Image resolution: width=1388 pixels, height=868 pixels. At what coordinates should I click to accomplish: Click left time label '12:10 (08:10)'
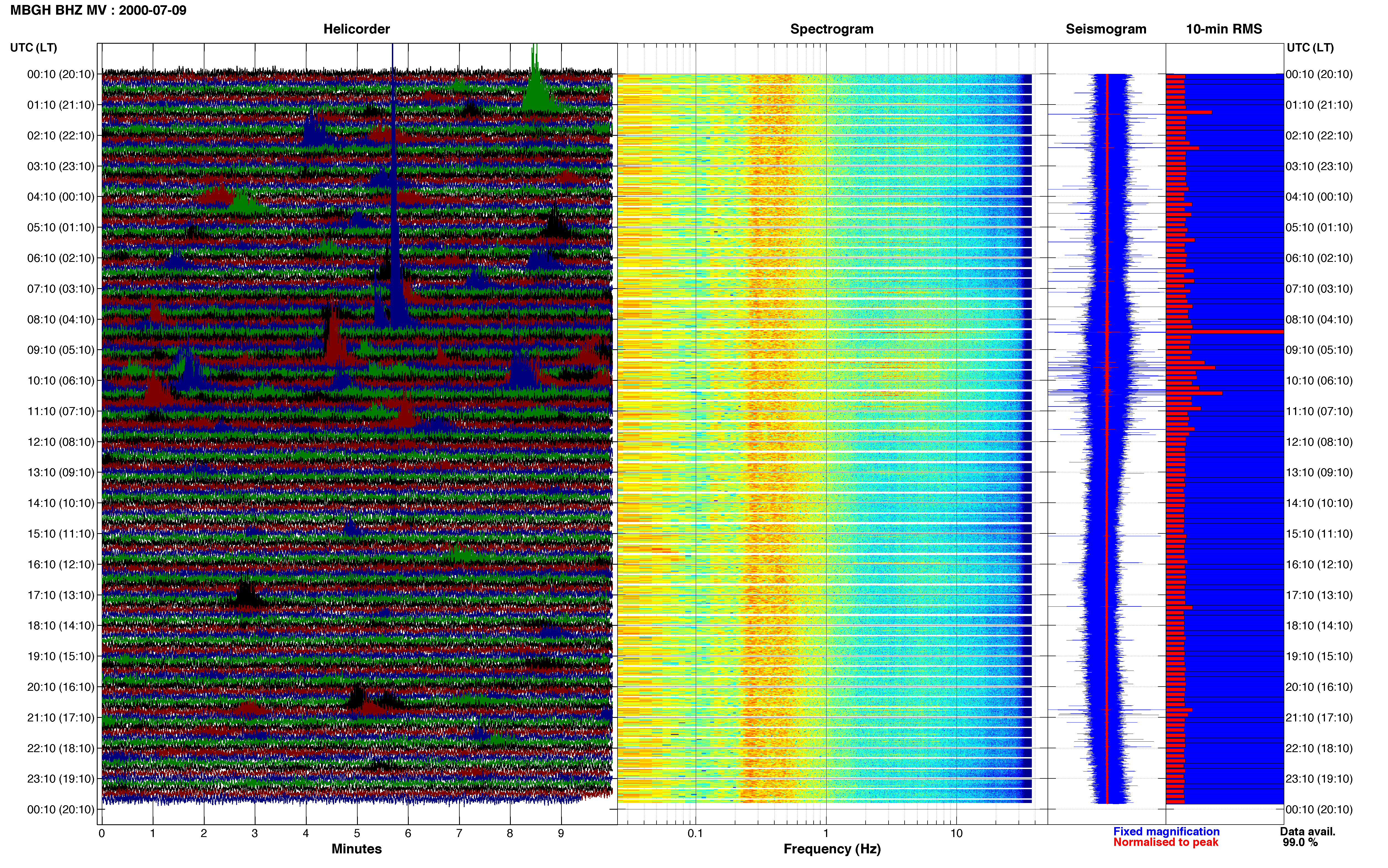pos(61,442)
